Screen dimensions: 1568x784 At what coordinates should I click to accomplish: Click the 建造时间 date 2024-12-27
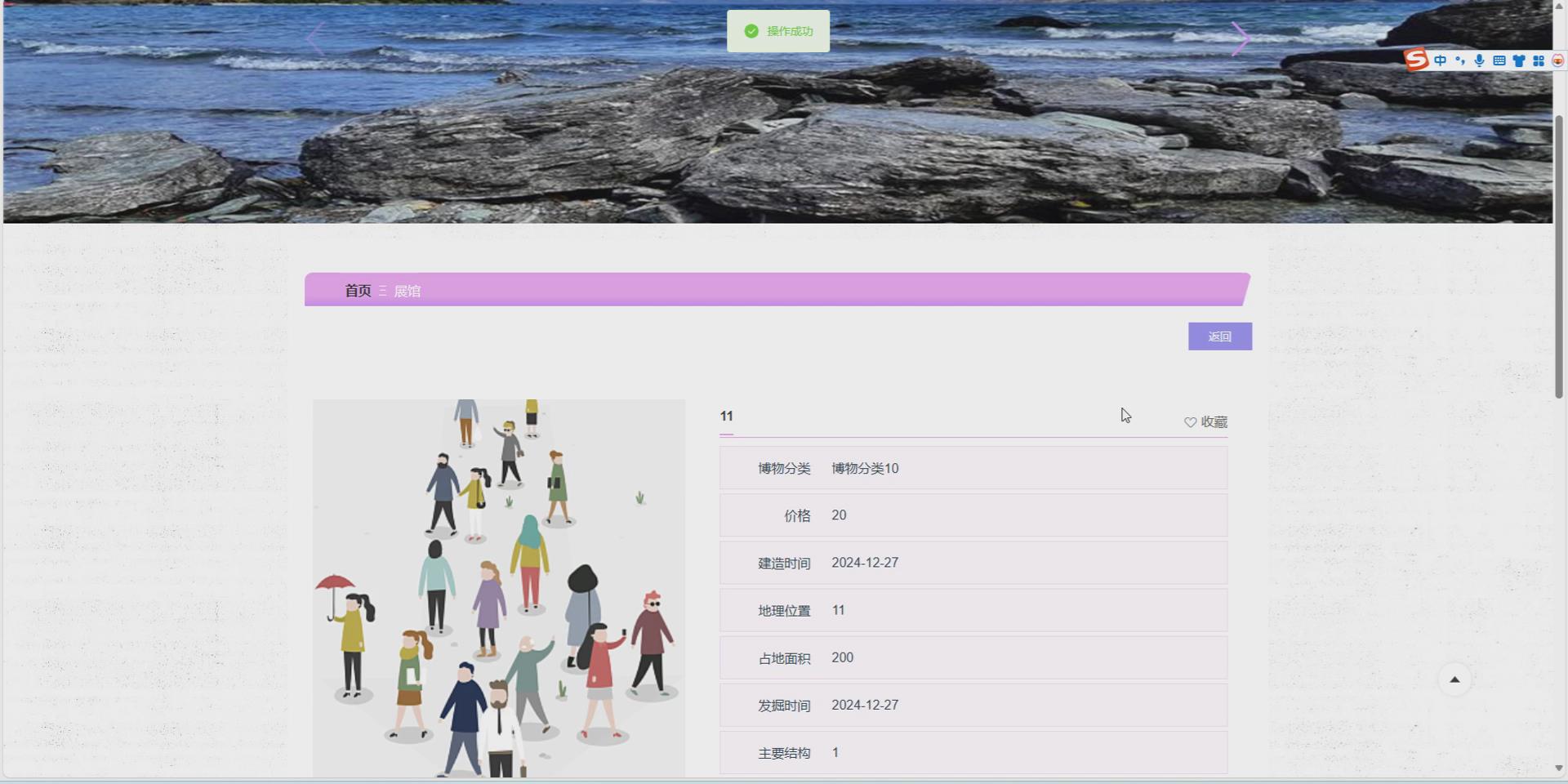[865, 563]
